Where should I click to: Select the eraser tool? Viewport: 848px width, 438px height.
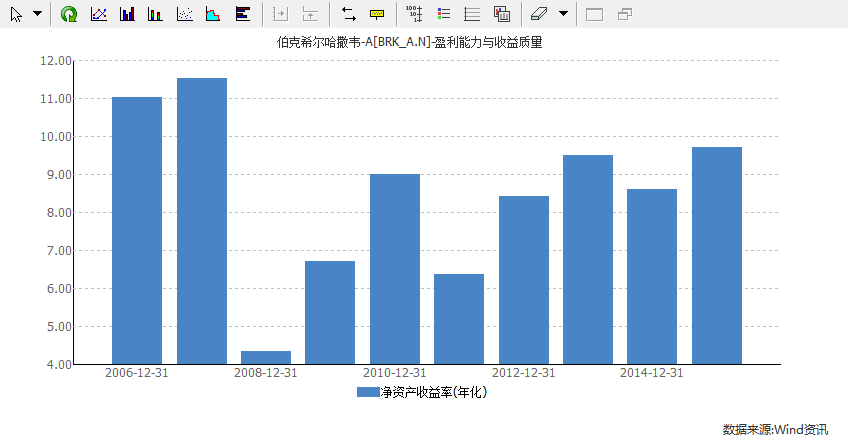coord(539,14)
